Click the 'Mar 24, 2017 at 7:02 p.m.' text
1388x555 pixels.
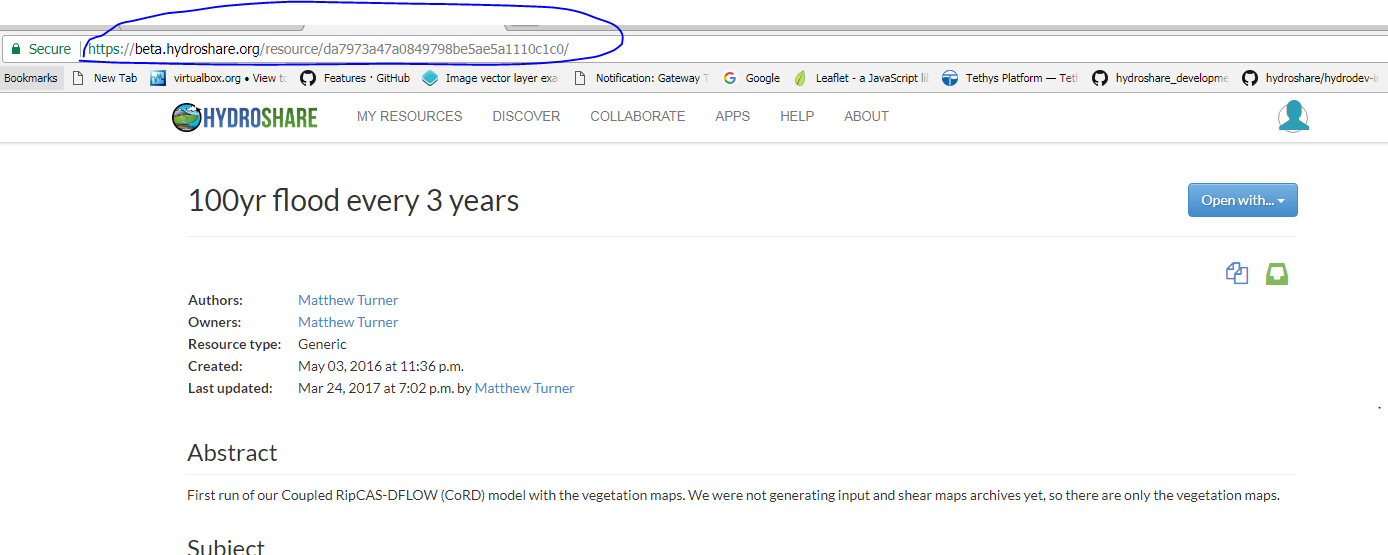coord(376,388)
